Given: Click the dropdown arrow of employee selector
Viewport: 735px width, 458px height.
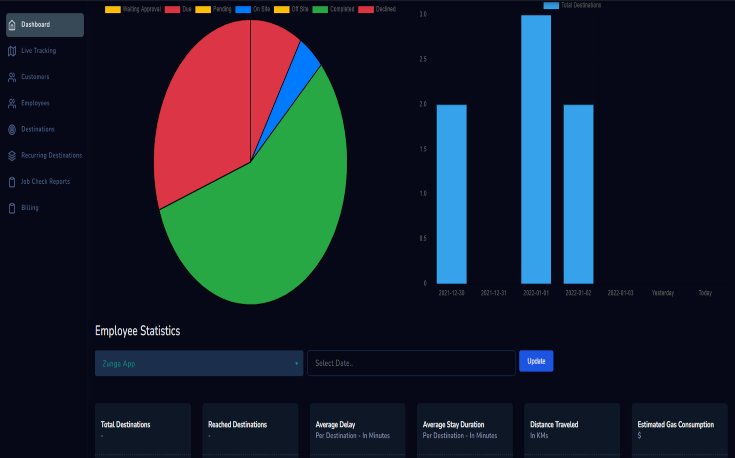Looking at the screenshot, I should pos(296,364).
